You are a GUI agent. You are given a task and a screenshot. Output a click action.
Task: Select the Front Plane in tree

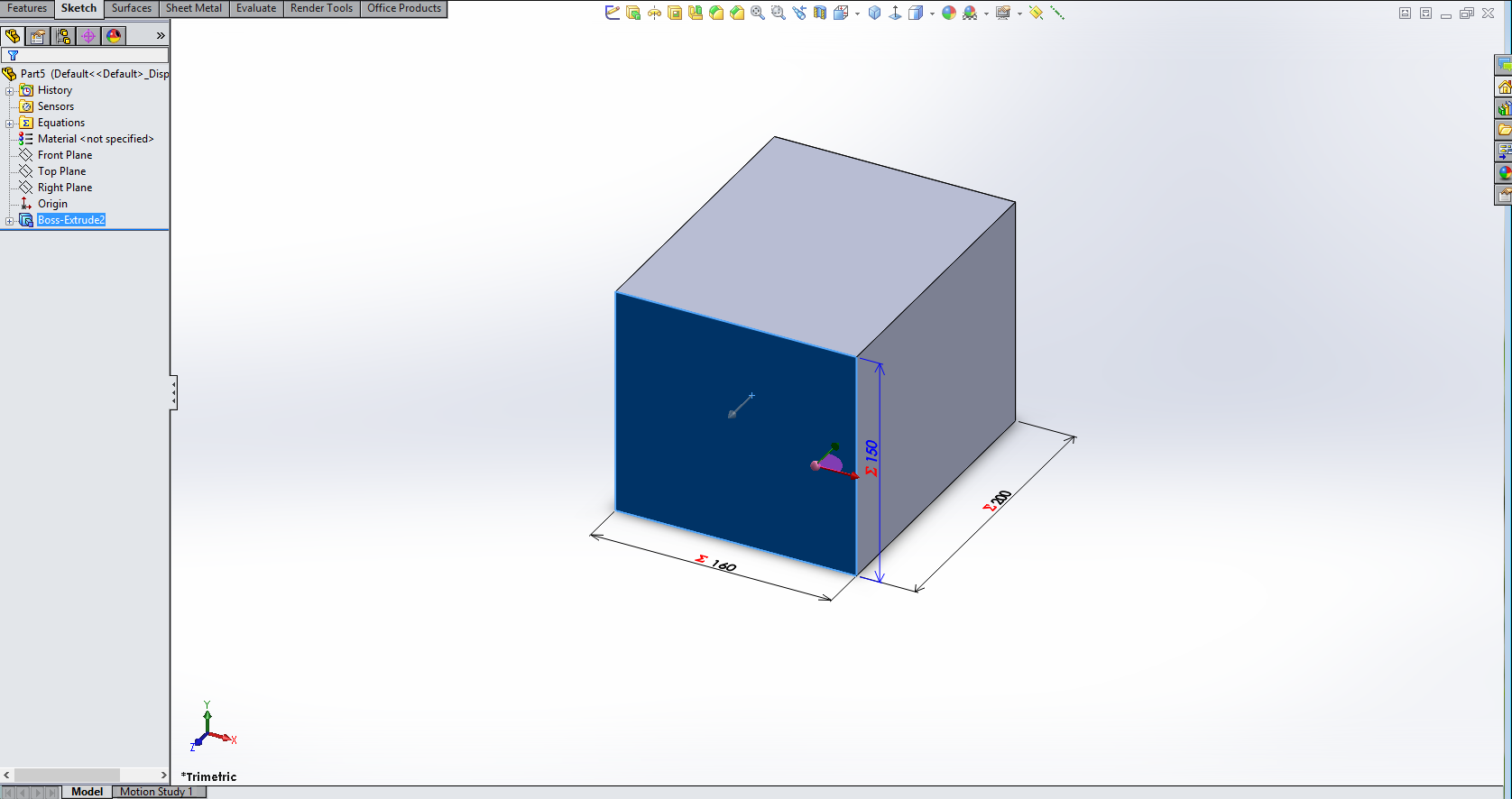[65, 155]
